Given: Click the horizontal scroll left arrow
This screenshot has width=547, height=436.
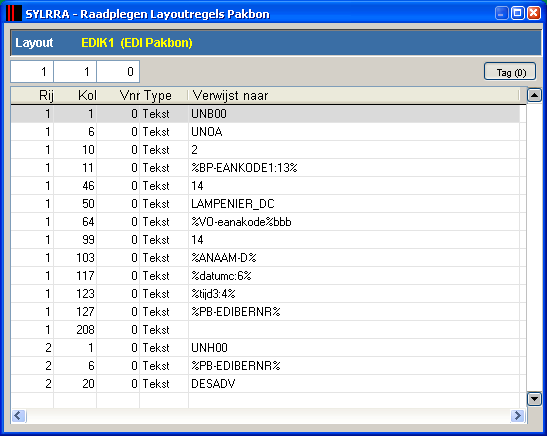Looking at the screenshot, I should pyautogui.click(x=18, y=416).
